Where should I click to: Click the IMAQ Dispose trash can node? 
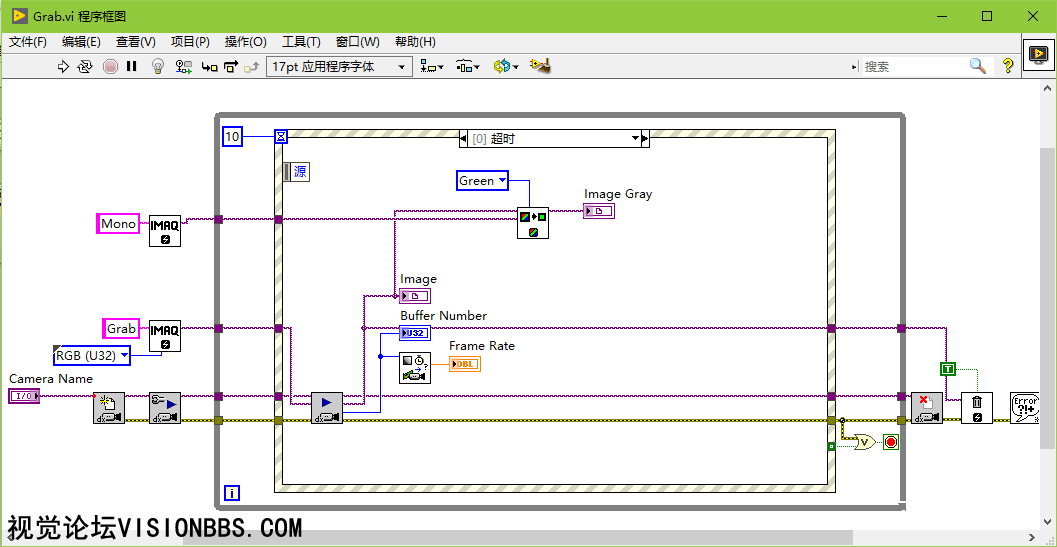pos(977,408)
